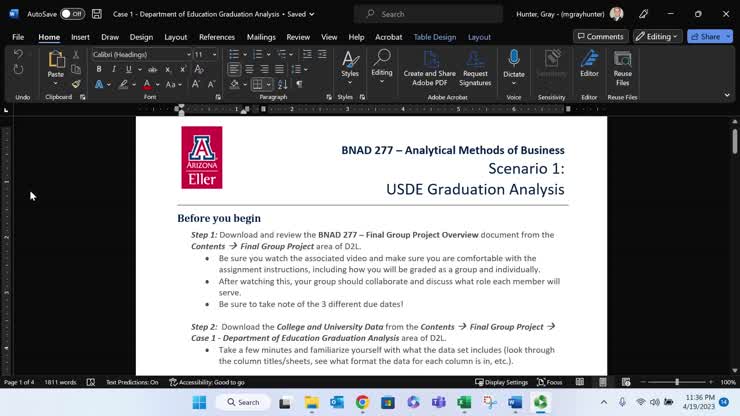The image size is (740, 416).
Task: Click Create and Share Adobe PDF
Action: (429, 68)
